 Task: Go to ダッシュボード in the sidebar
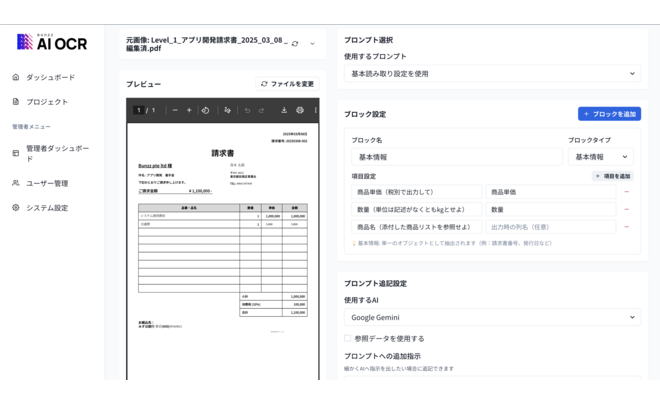point(50,77)
